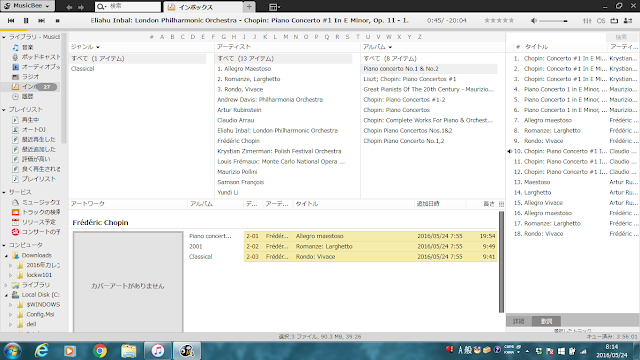The image size is (640, 360).
Task: Open the panel layout icon next to tabs
Action: (x=274, y=7)
